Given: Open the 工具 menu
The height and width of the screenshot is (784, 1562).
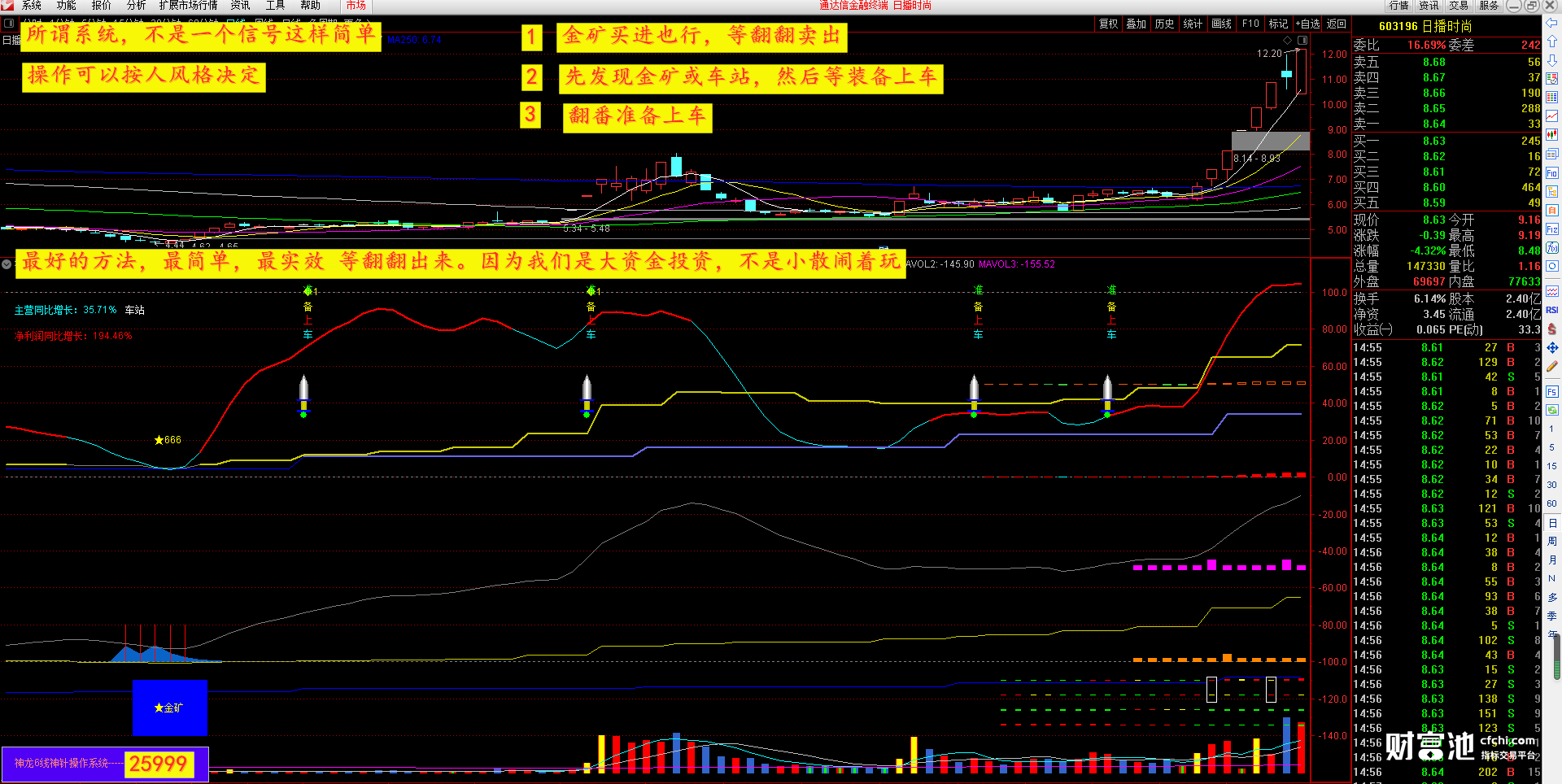Looking at the screenshot, I should (276, 6).
